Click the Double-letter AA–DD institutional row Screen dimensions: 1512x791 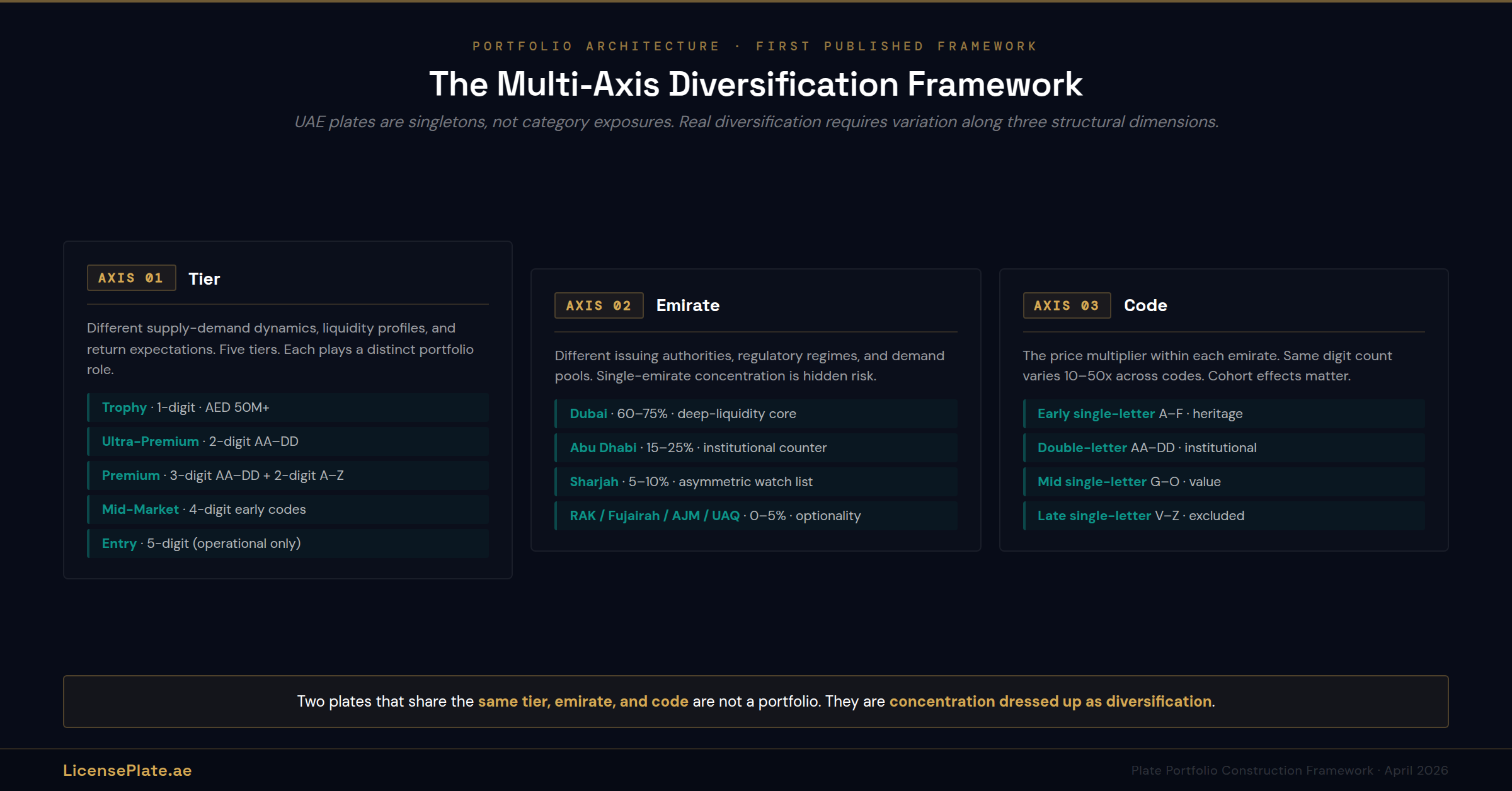click(x=1223, y=448)
